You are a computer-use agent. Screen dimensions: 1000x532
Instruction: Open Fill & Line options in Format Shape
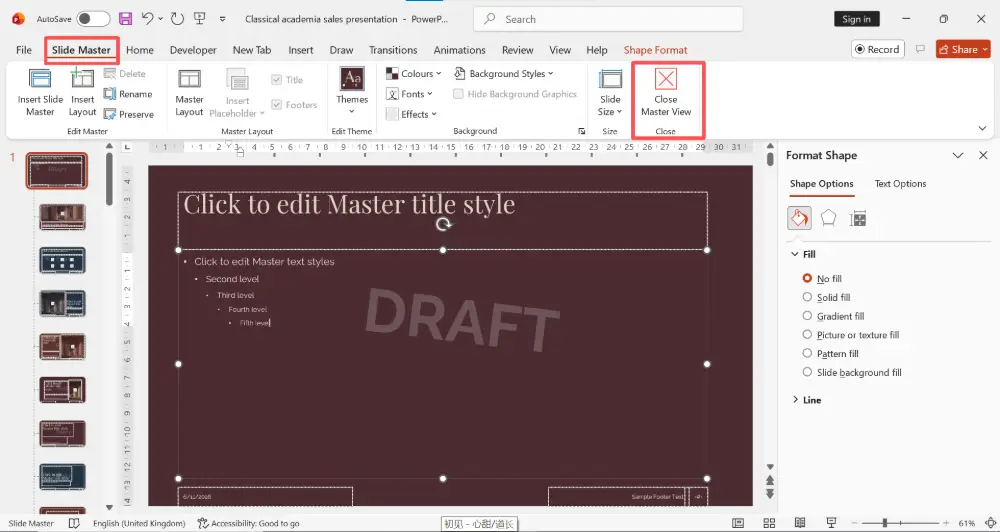[799, 218]
